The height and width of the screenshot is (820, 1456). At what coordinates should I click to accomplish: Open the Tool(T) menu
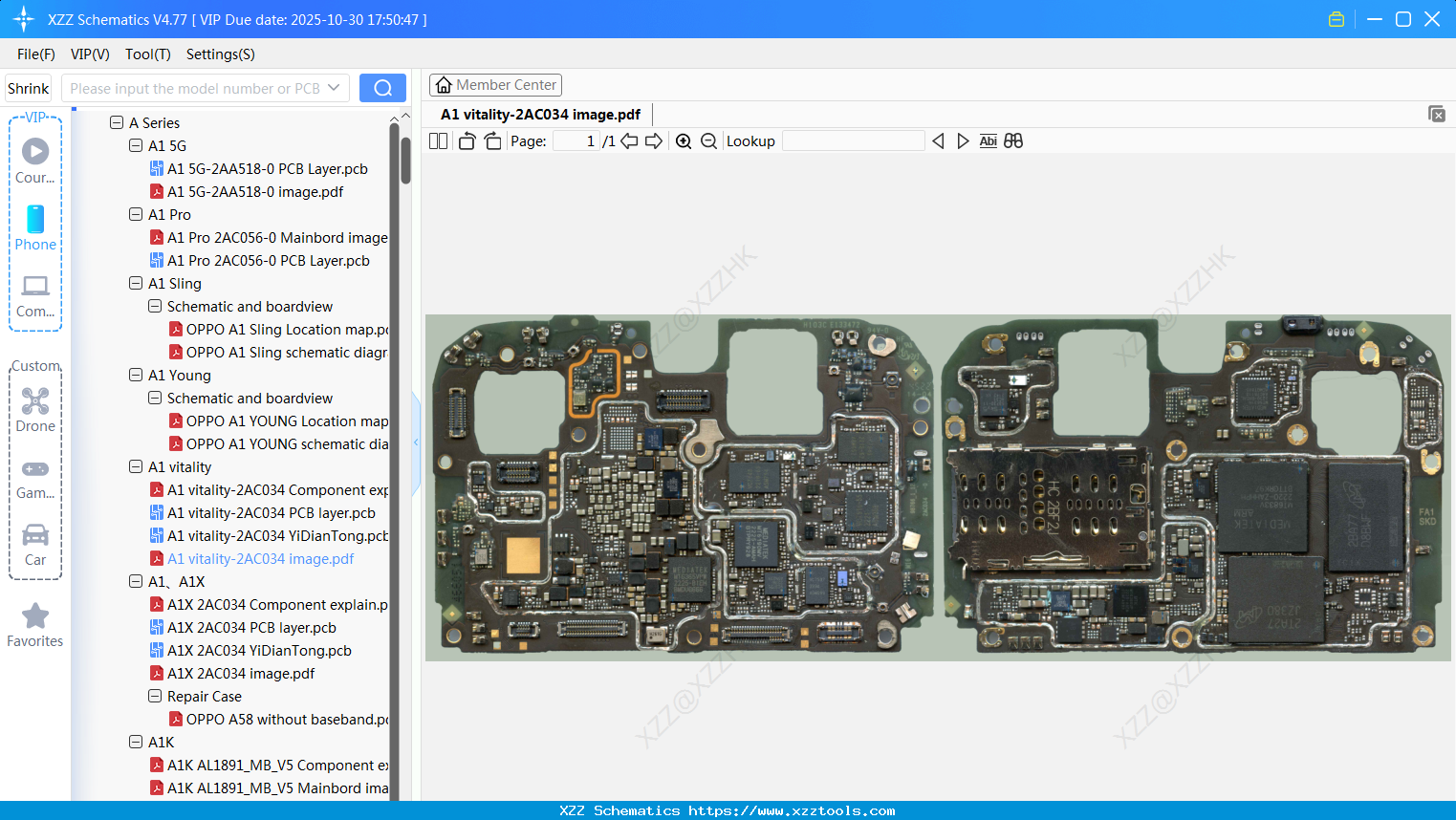[147, 54]
